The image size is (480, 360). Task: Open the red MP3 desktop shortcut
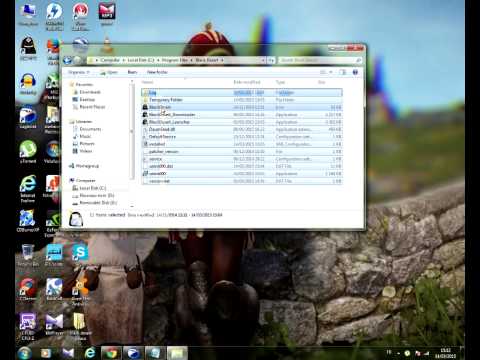107,14
